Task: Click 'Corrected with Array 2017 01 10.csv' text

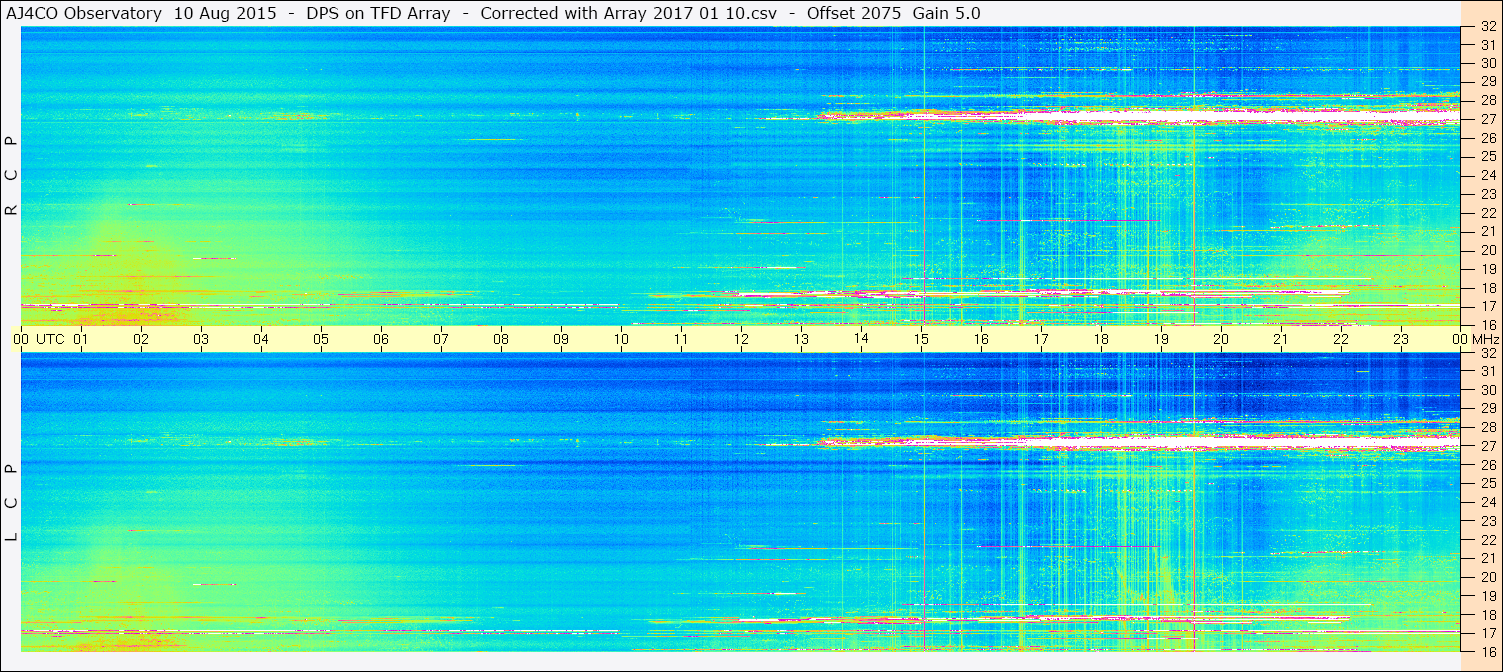Action: pos(628,13)
